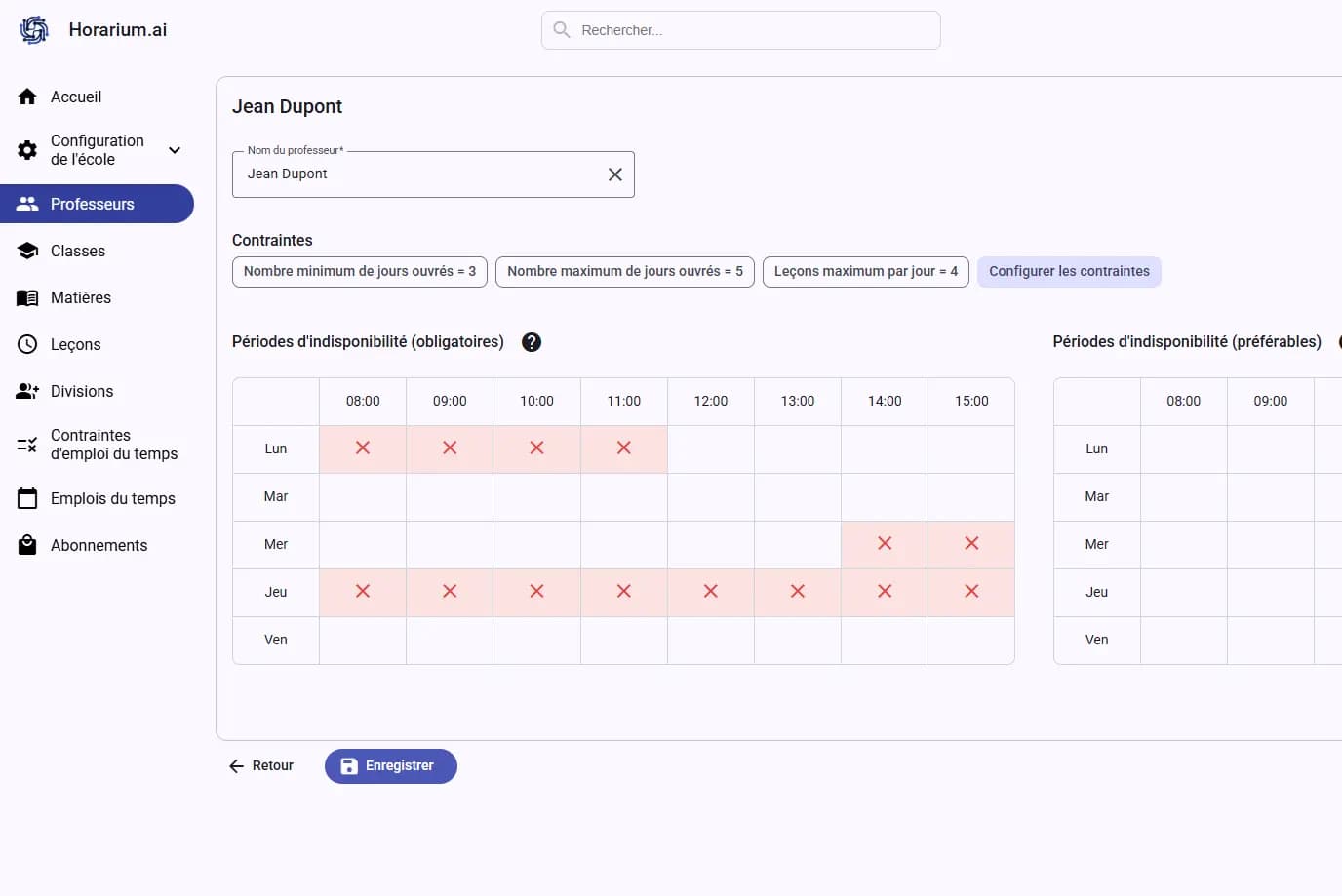The image size is (1342, 896).
Task: Click the open book Matières icon
Action: 27,297
